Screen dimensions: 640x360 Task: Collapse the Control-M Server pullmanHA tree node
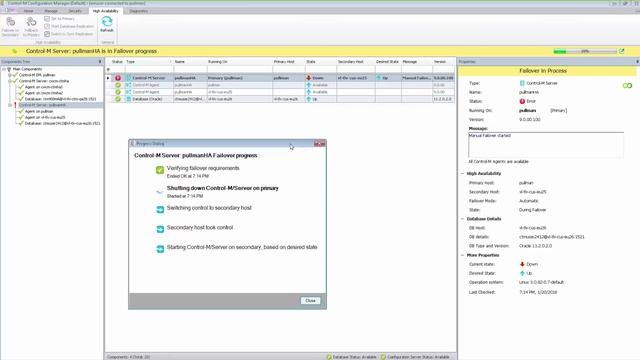(x=10, y=105)
